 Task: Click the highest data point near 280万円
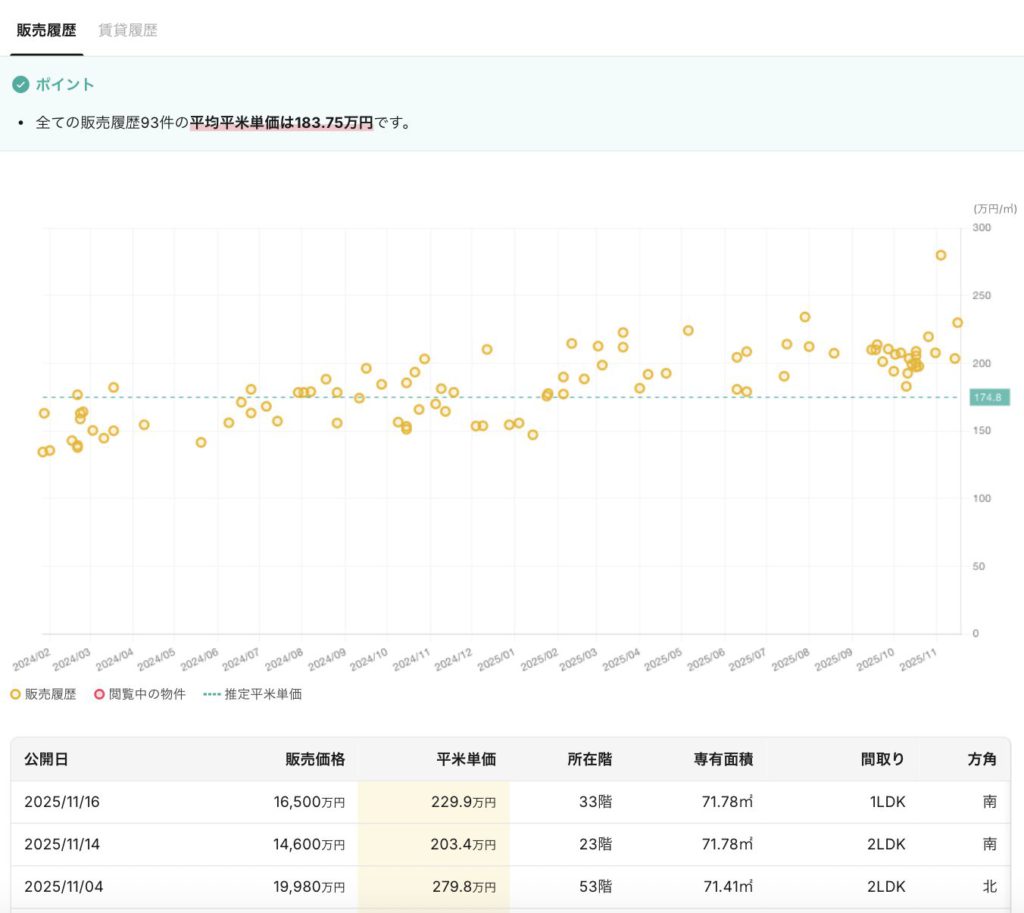pos(941,255)
